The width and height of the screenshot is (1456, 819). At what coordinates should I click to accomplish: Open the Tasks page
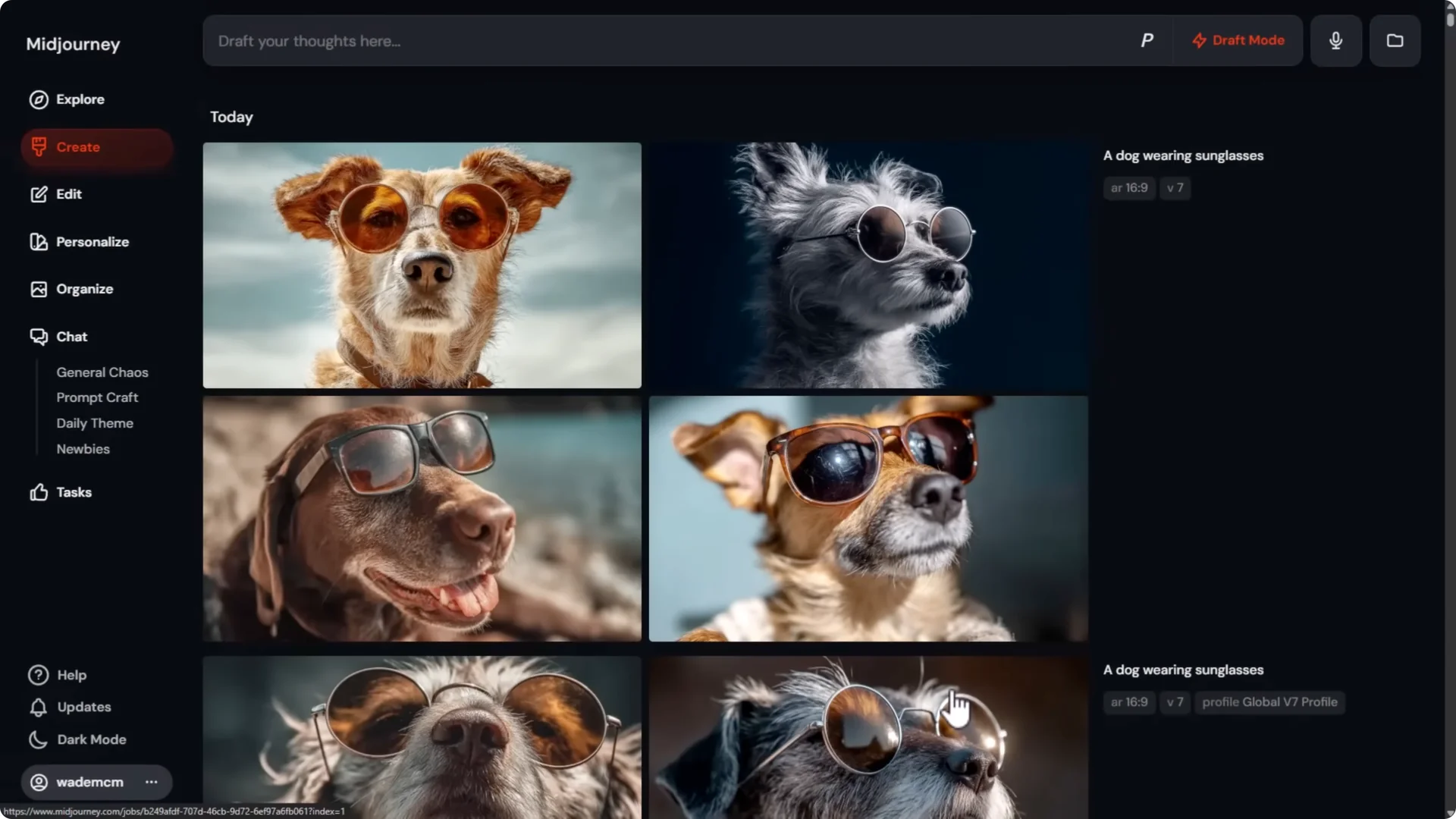(74, 492)
